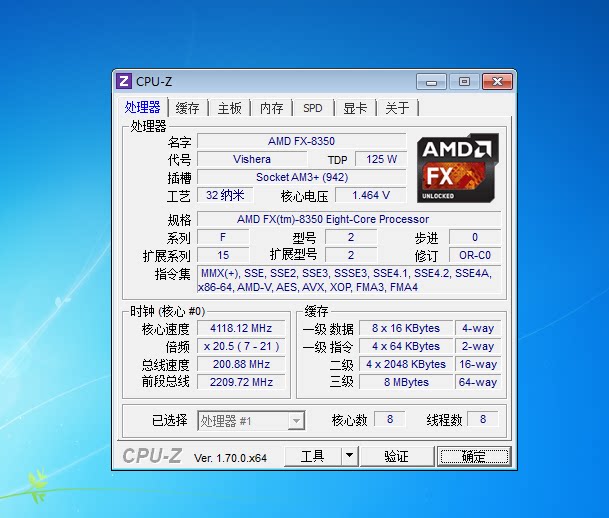
Task: Open the 内存 tab
Action: click(x=271, y=108)
